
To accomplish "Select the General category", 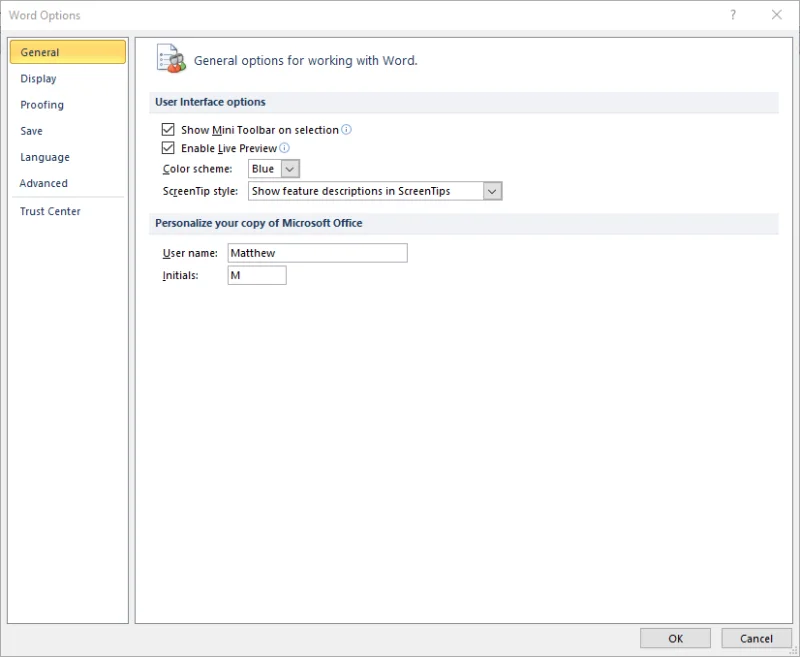I will click(67, 52).
